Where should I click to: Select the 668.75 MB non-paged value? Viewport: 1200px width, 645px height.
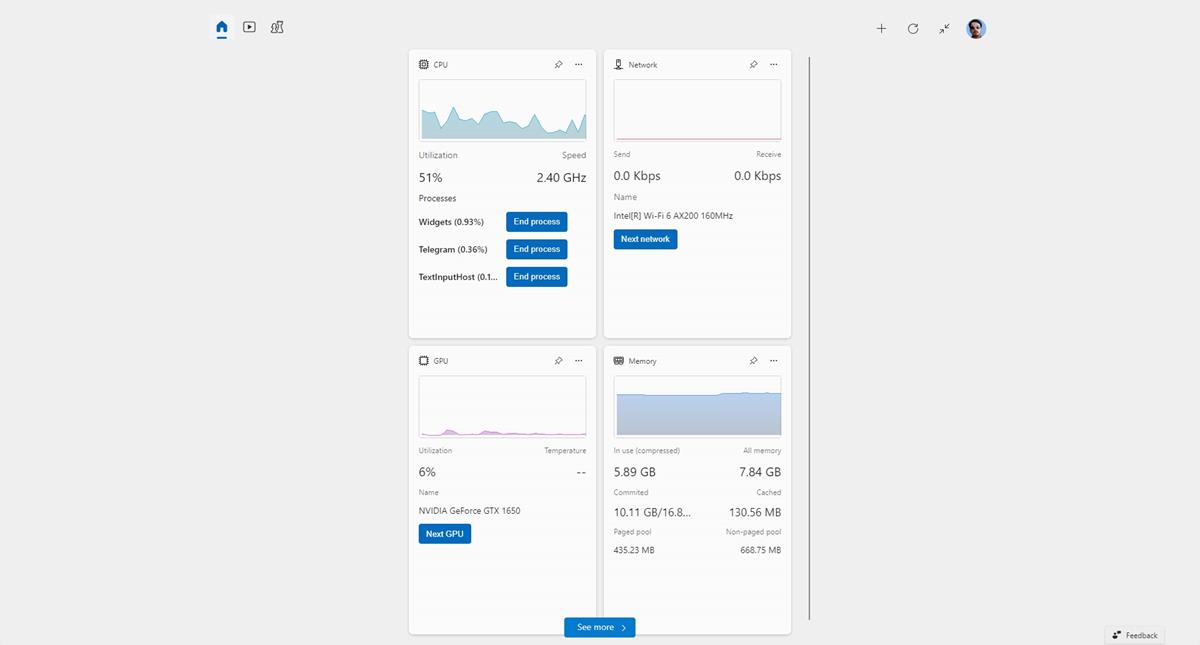point(761,550)
